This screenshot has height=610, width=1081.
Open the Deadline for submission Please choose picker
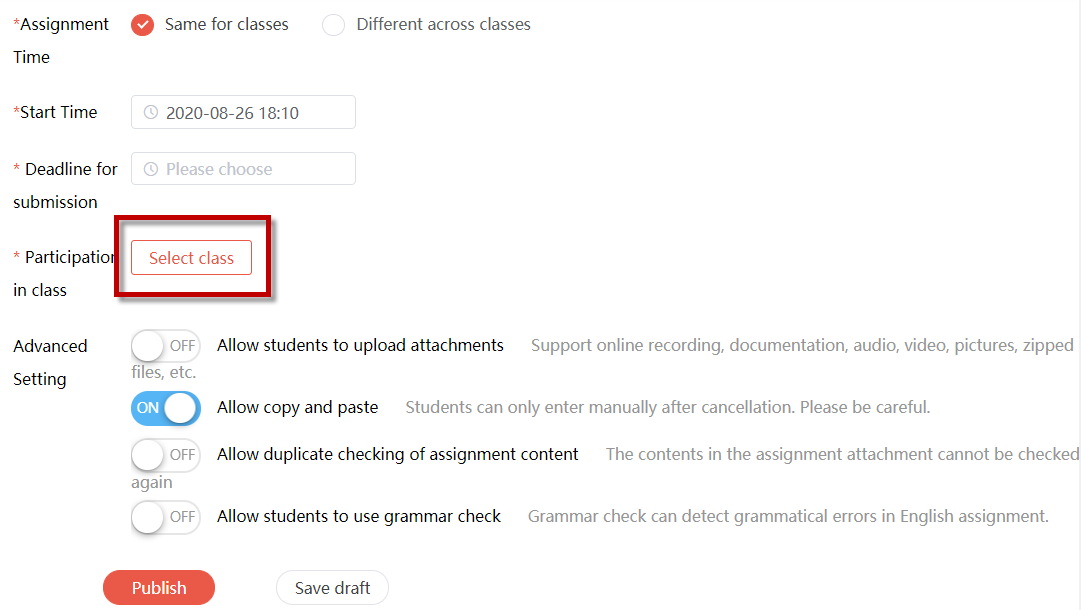(243, 169)
